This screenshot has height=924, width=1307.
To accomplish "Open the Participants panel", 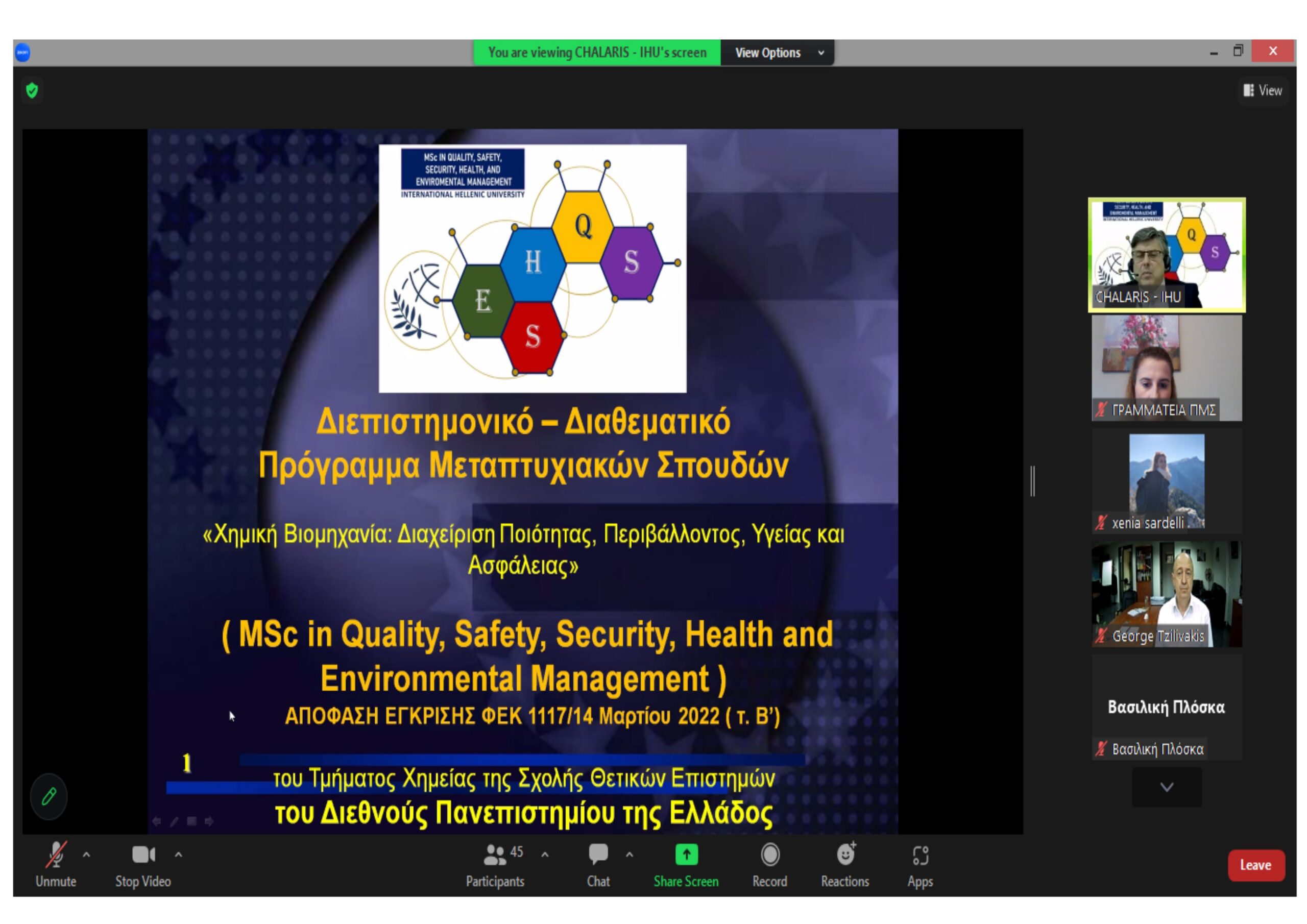I will (x=495, y=864).
